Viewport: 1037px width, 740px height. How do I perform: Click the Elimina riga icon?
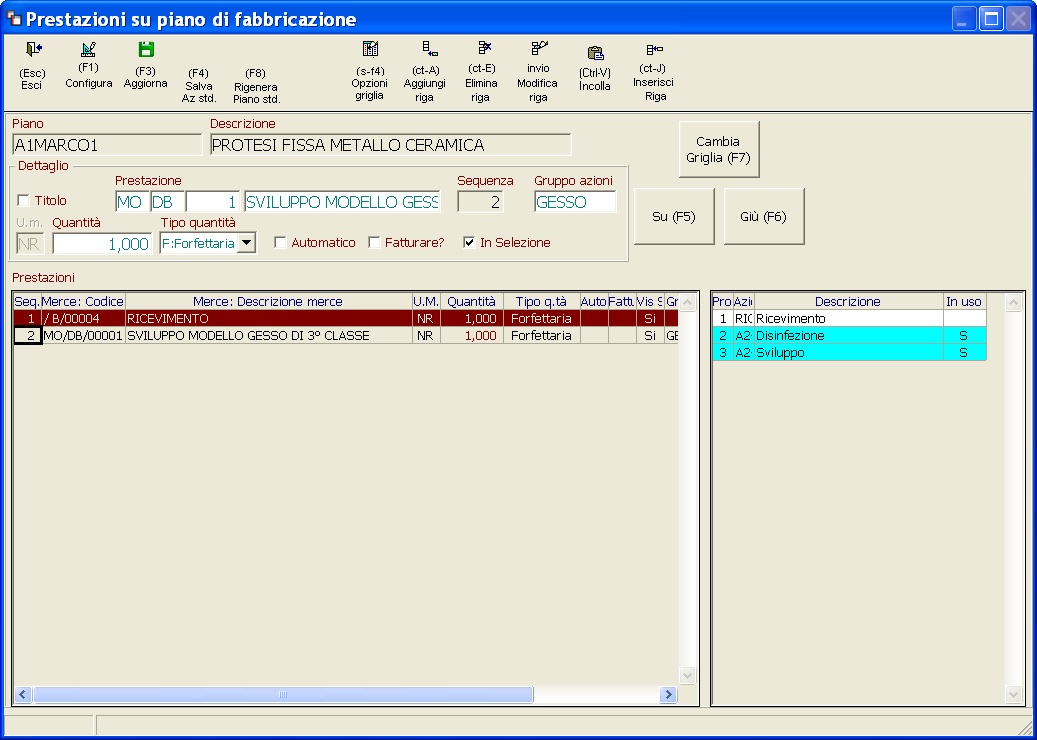(485, 48)
